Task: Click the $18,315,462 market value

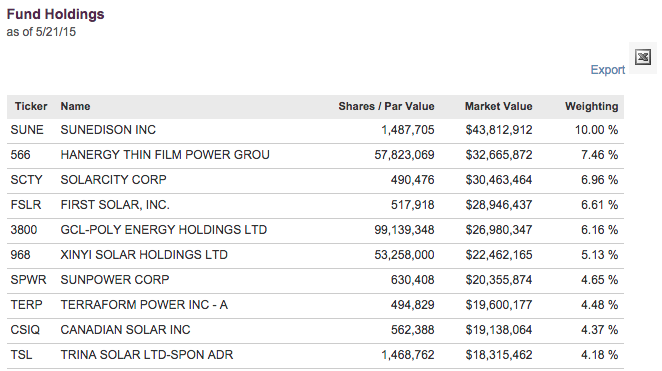Action: click(x=499, y=354)
